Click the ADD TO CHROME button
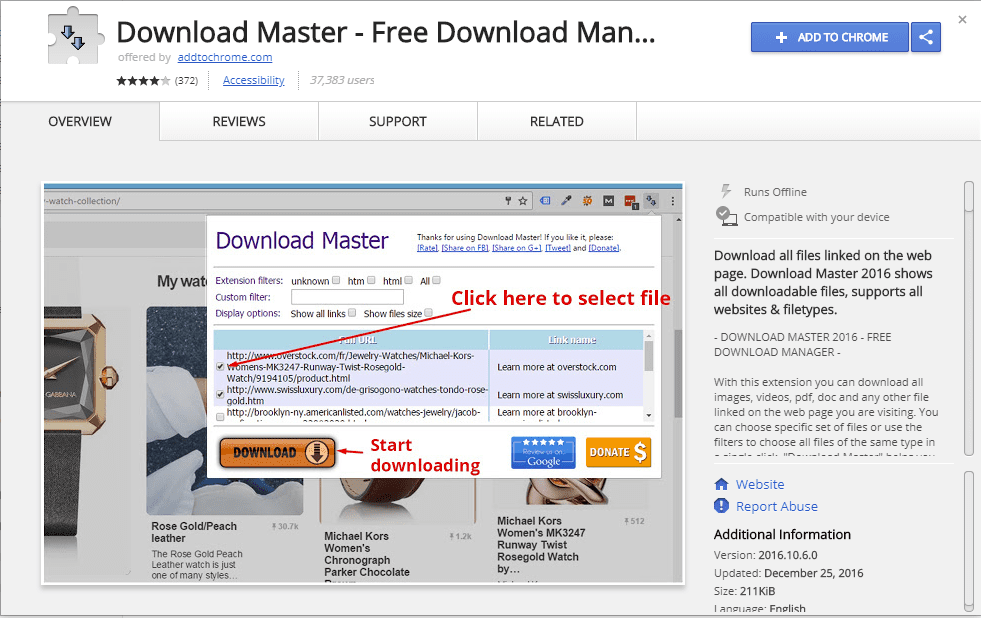This screenshot has height=618, width=981. (830, 38)
